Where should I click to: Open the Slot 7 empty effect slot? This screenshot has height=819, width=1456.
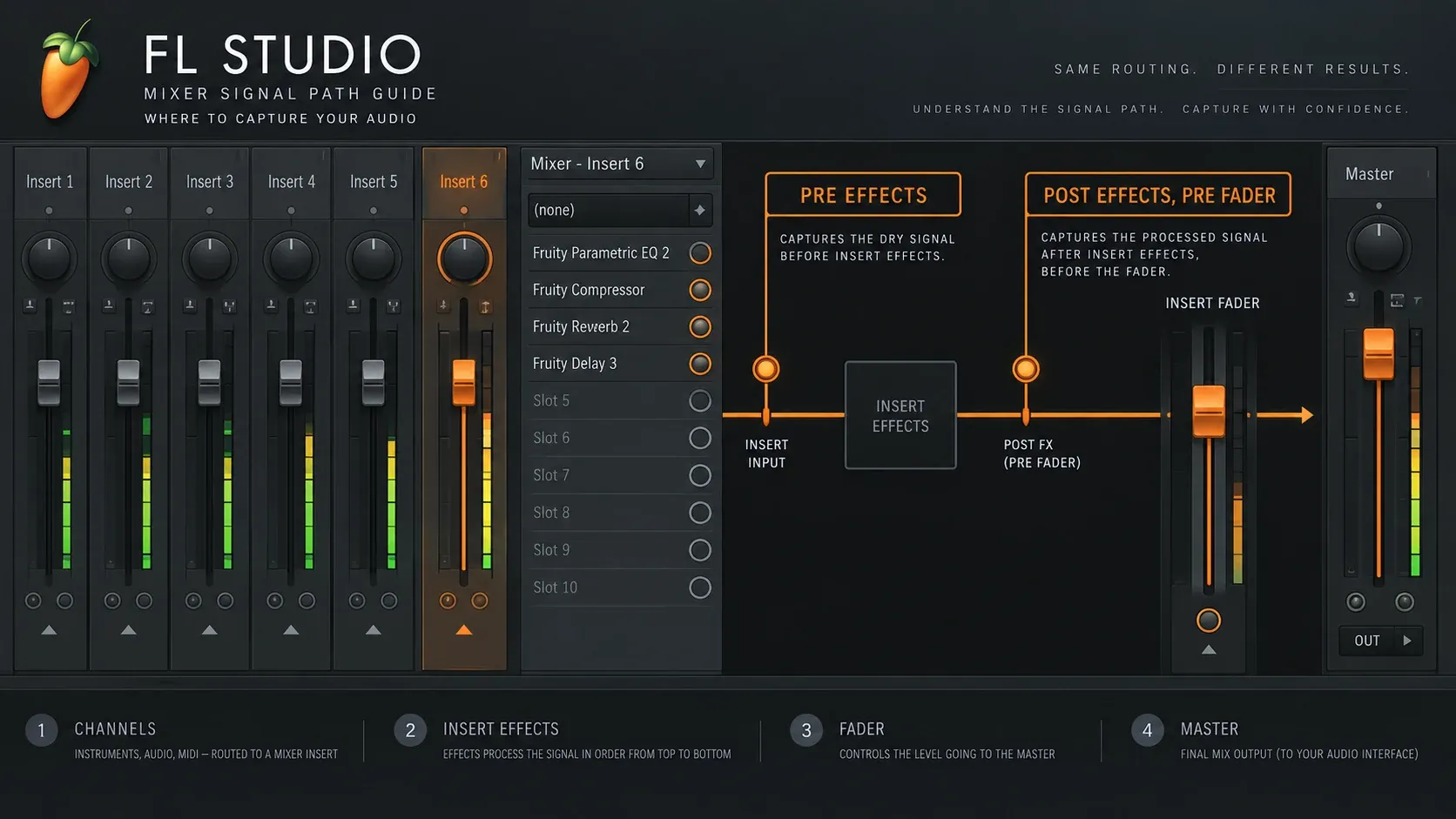pos(620,475)
